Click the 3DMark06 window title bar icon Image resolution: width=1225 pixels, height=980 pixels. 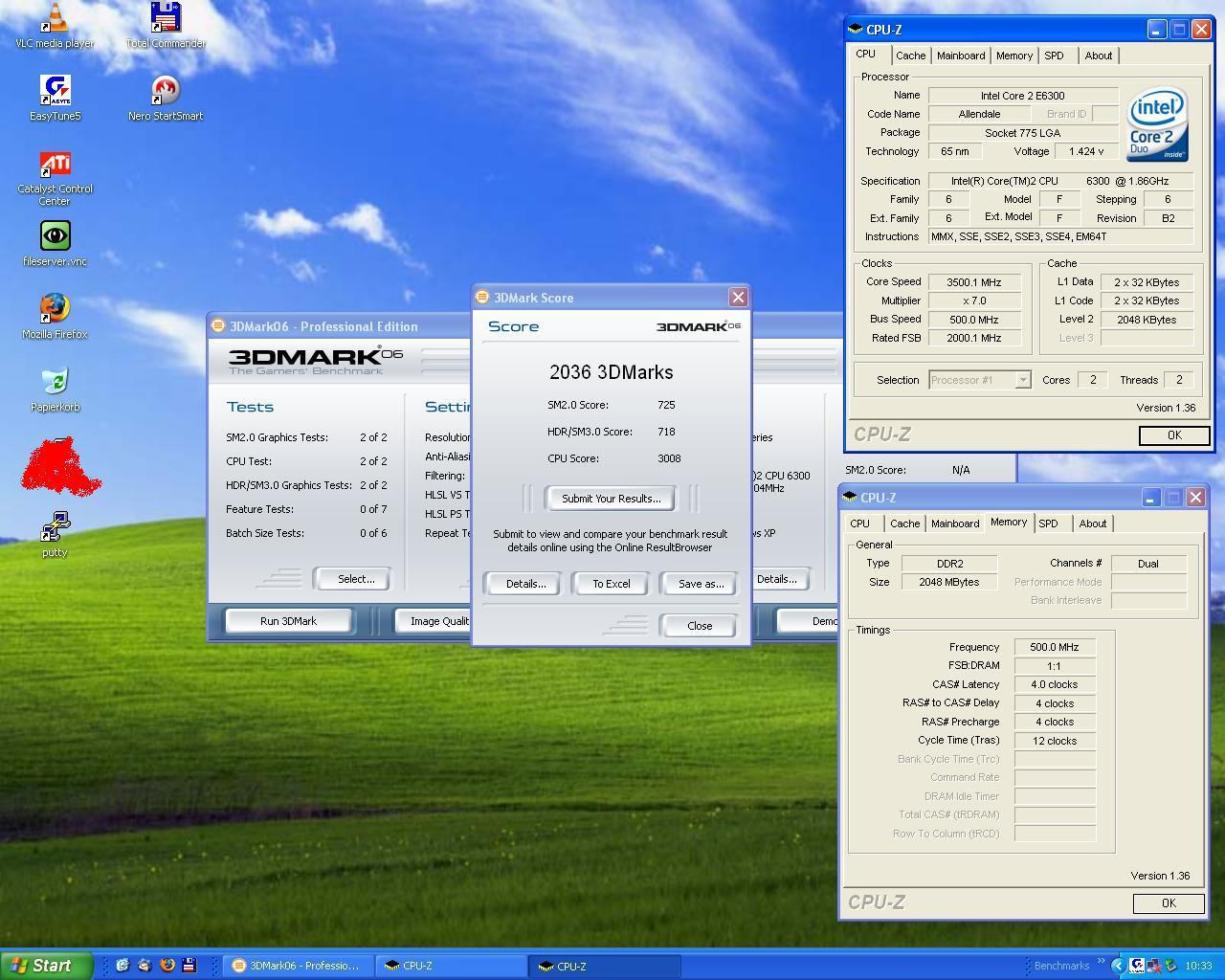point(218,326)
